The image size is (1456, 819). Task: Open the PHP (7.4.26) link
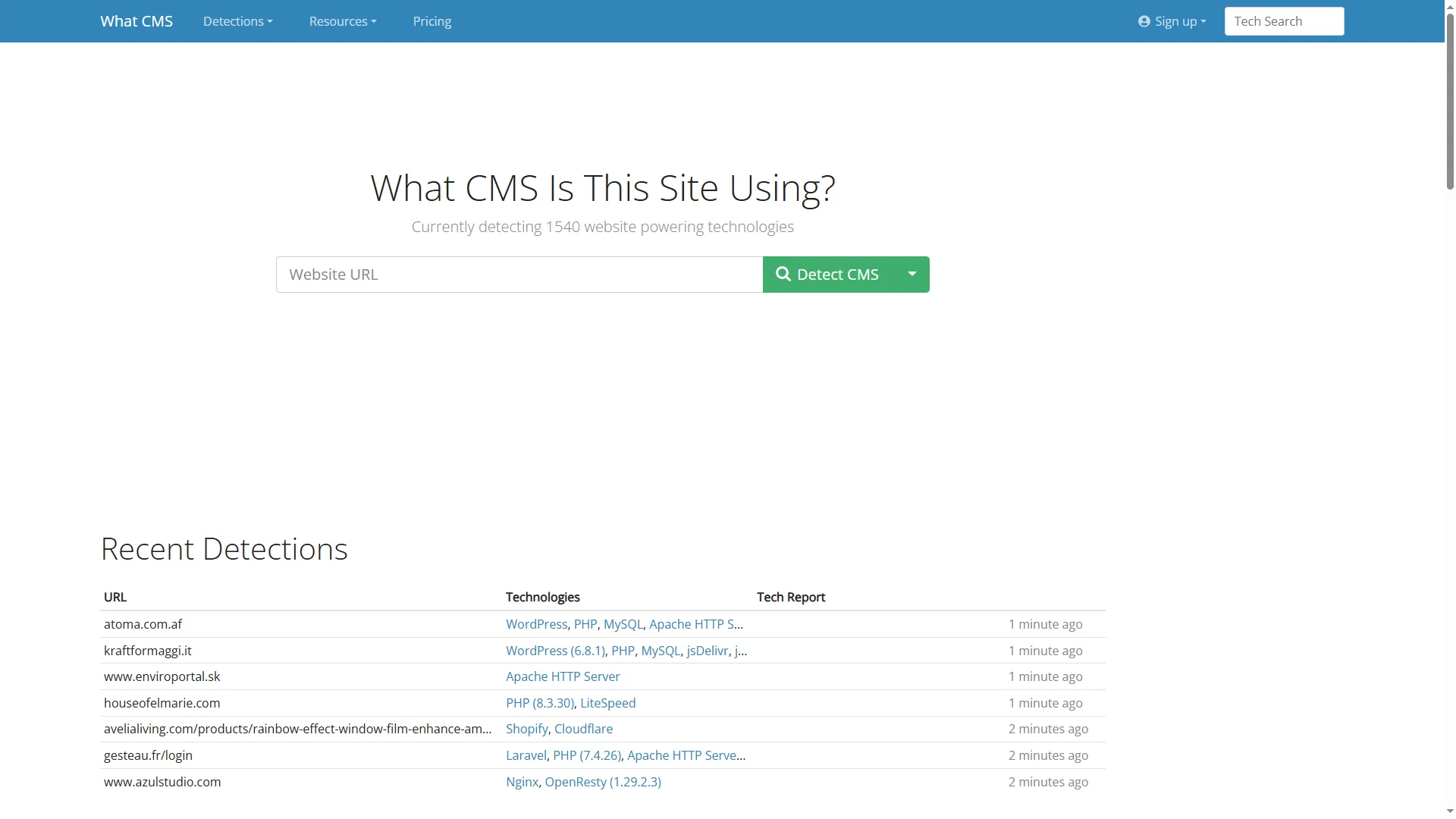click(587, 755)
